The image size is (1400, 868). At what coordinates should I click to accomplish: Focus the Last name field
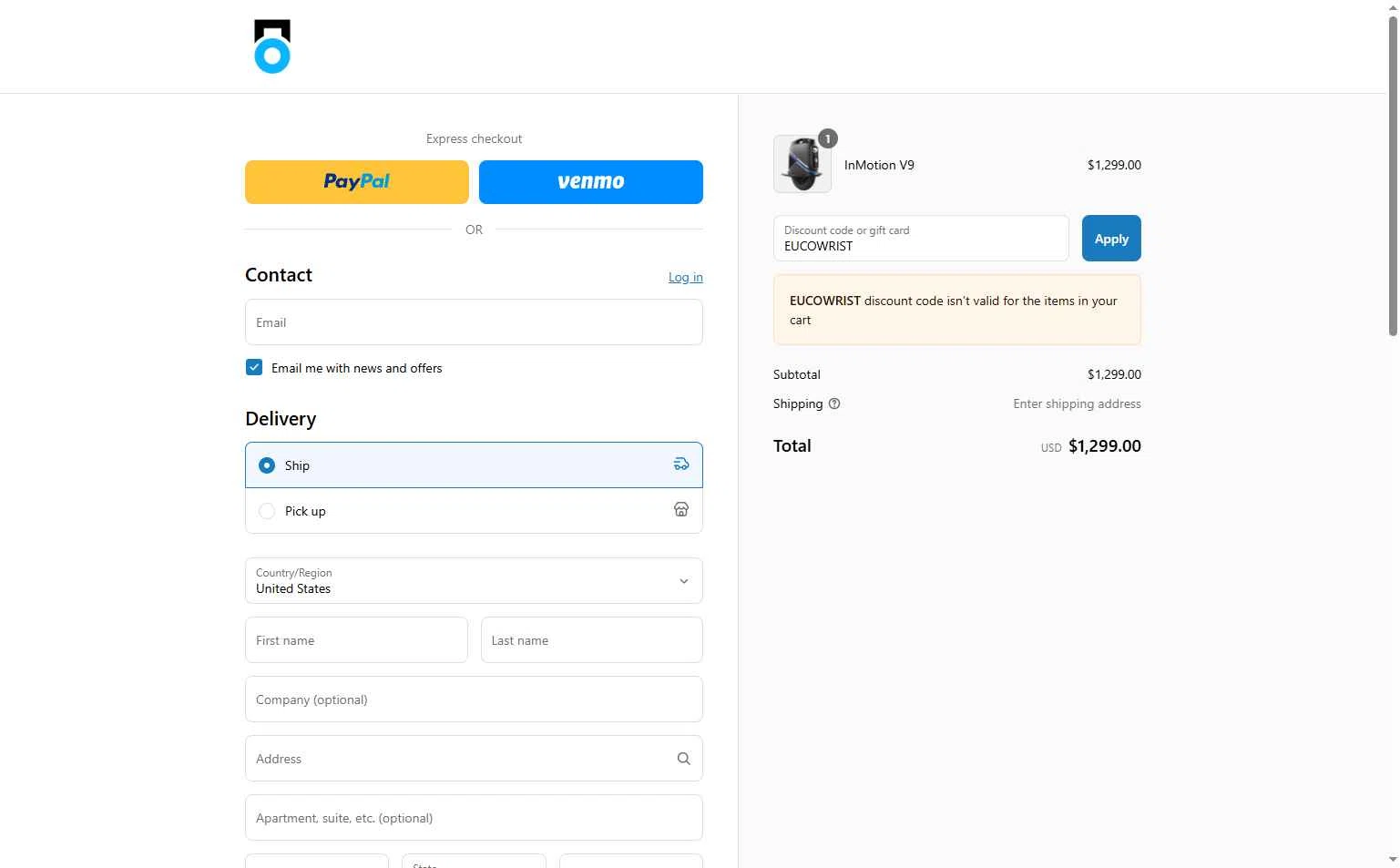point(592,640)
